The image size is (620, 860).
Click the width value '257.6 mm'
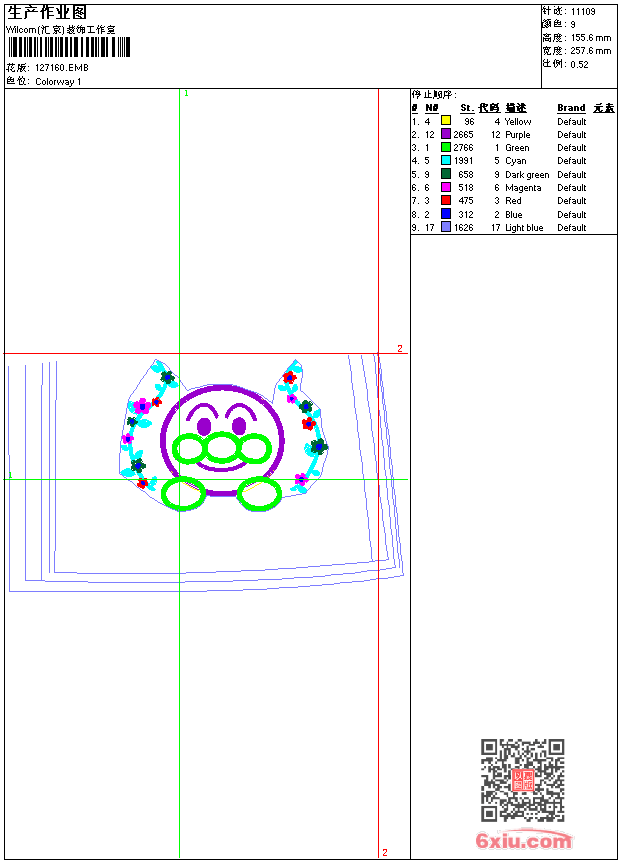[590, 51]
